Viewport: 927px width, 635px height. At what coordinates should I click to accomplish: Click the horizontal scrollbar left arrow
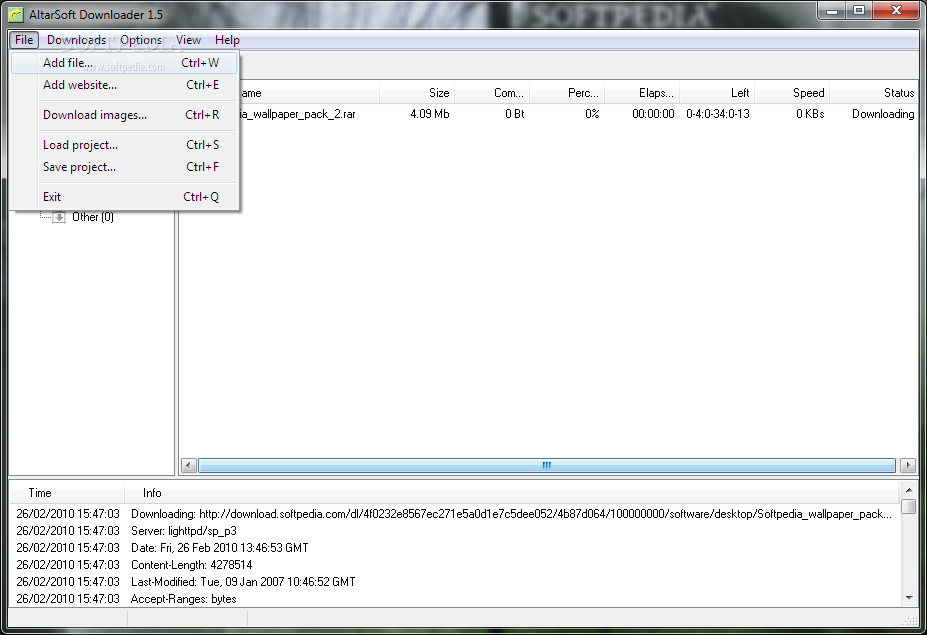point(189,465)
